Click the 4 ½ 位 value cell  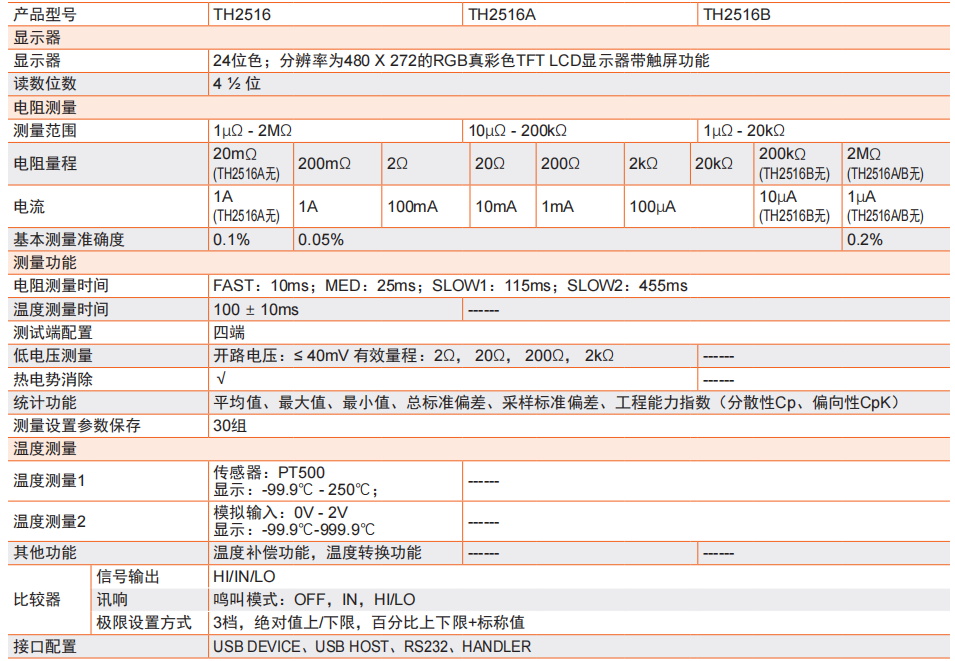point(237,84)
